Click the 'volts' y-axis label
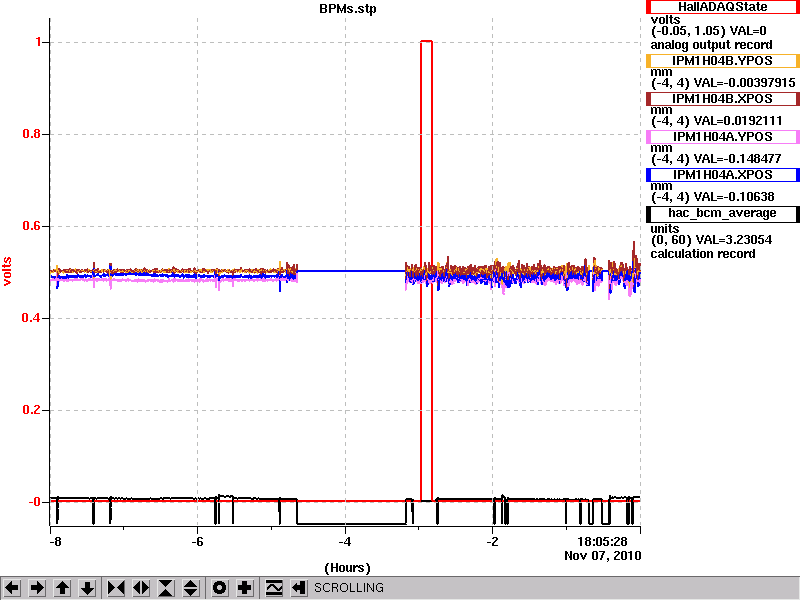Screen dimensions: 800x600 click(7, 271)
